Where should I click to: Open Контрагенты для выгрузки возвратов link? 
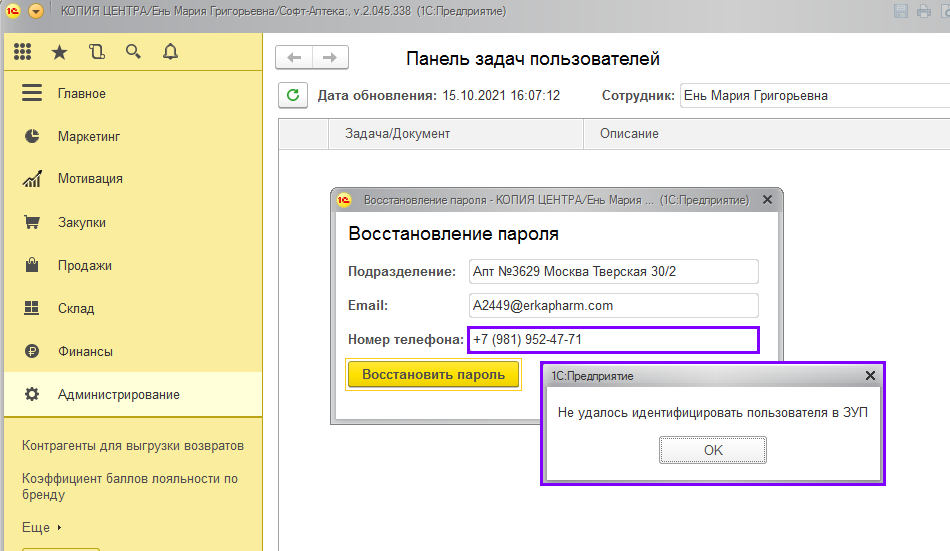(x=132, y=445)
